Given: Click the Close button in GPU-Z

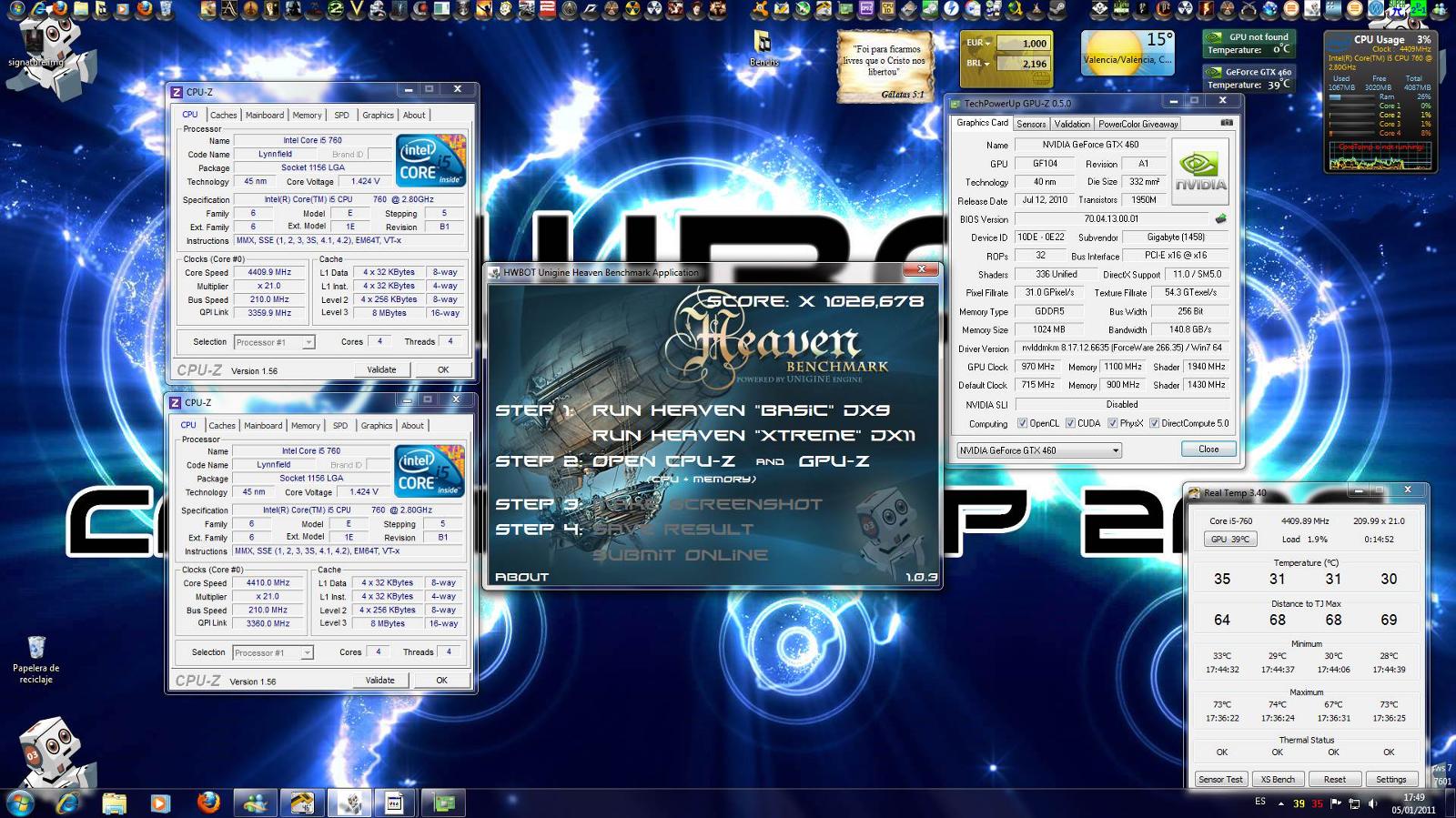Looking at the screenshot, I should pyautogui.click(x=1208, y=449).
